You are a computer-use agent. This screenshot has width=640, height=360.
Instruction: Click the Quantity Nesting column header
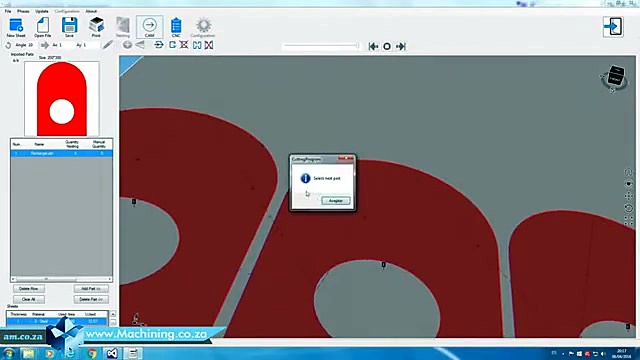click(x=72, y=144)
